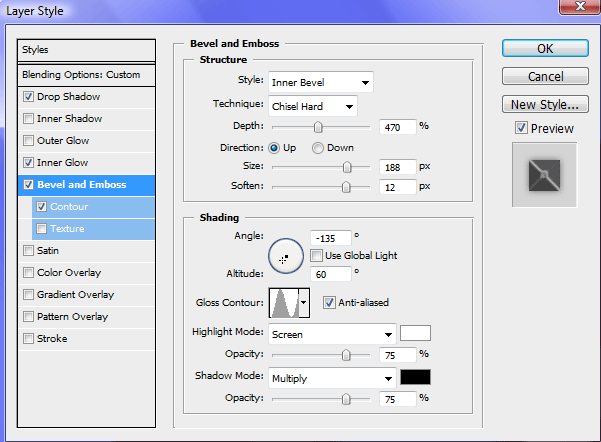Click the Gloss Contour curve thumbnail
This screenshot has width=601, height=442.
click(284, 303)
